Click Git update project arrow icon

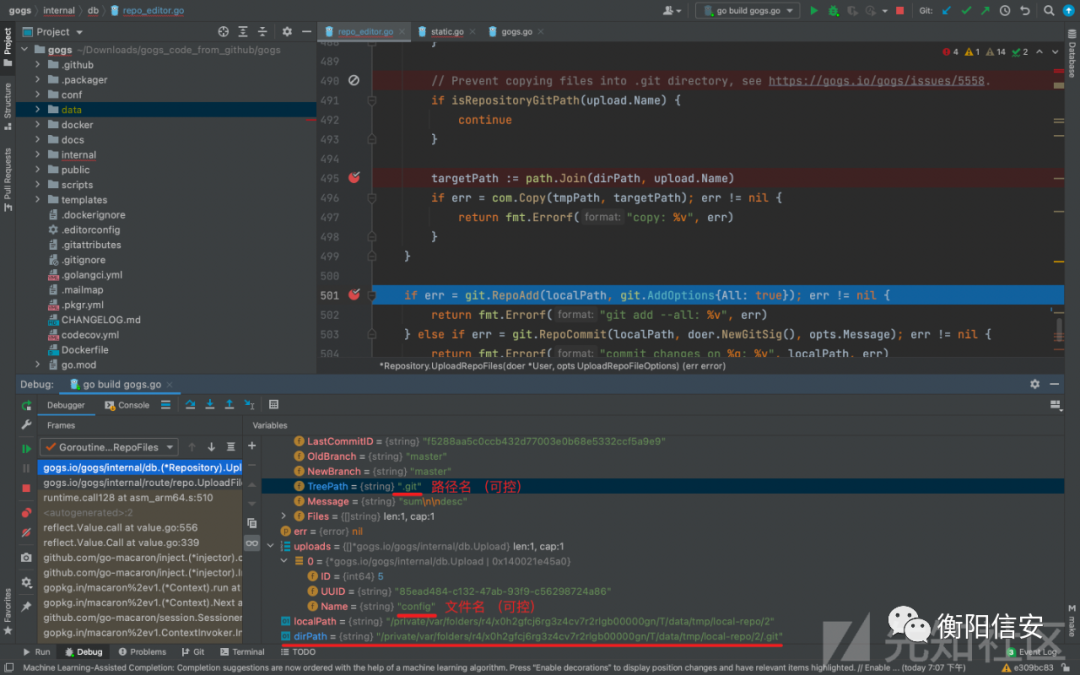946,11
